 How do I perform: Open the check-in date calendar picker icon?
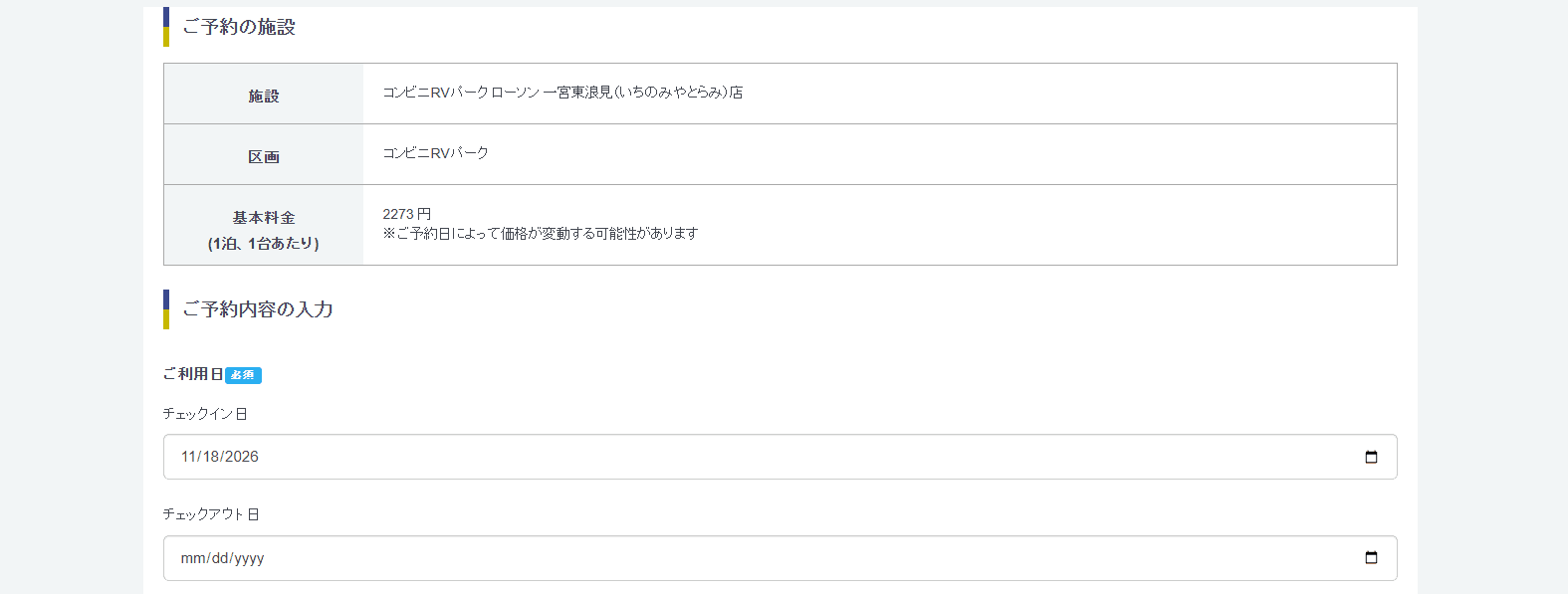(x=1371, y=457)
